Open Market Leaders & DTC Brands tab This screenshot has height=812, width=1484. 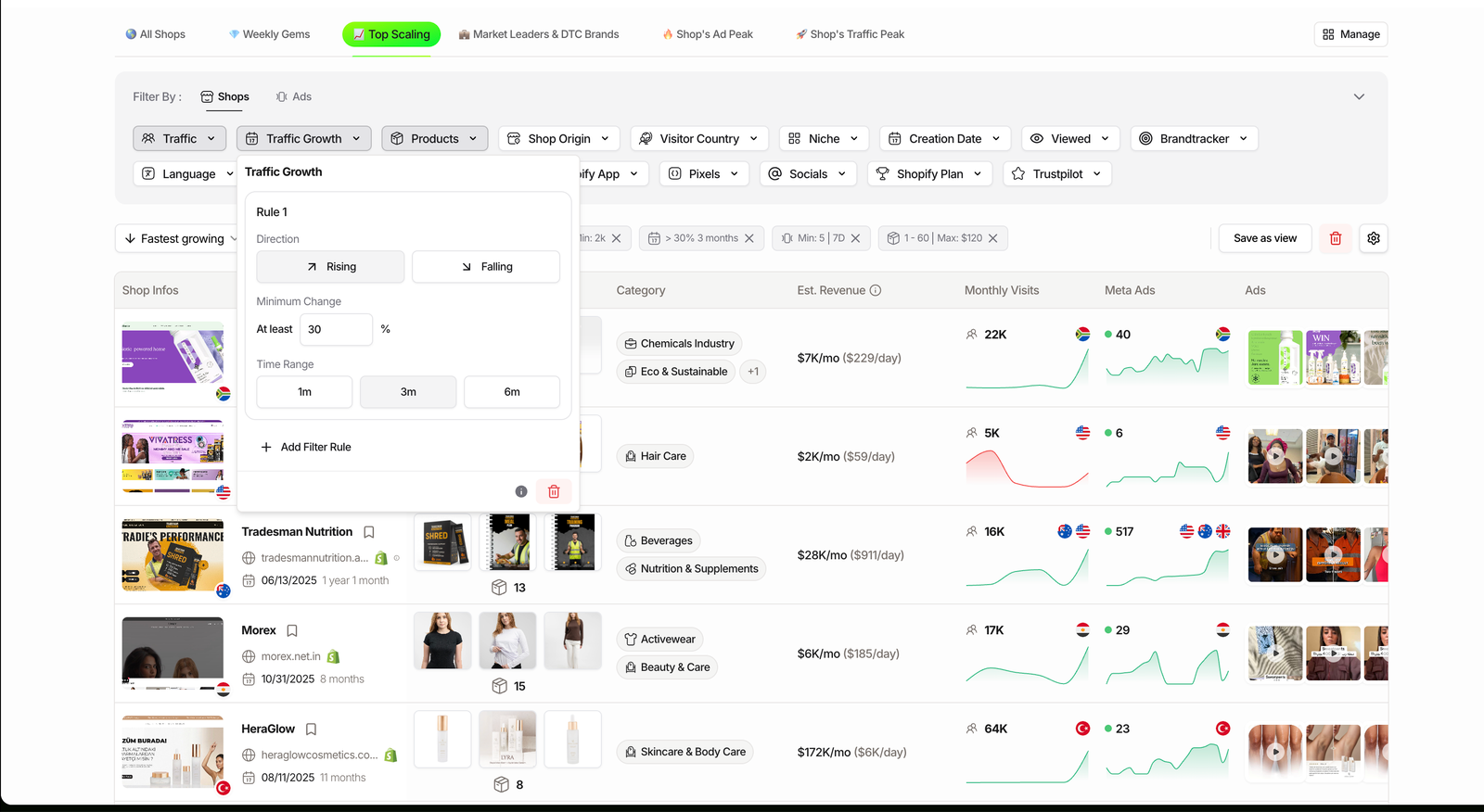tap(539, 34)
